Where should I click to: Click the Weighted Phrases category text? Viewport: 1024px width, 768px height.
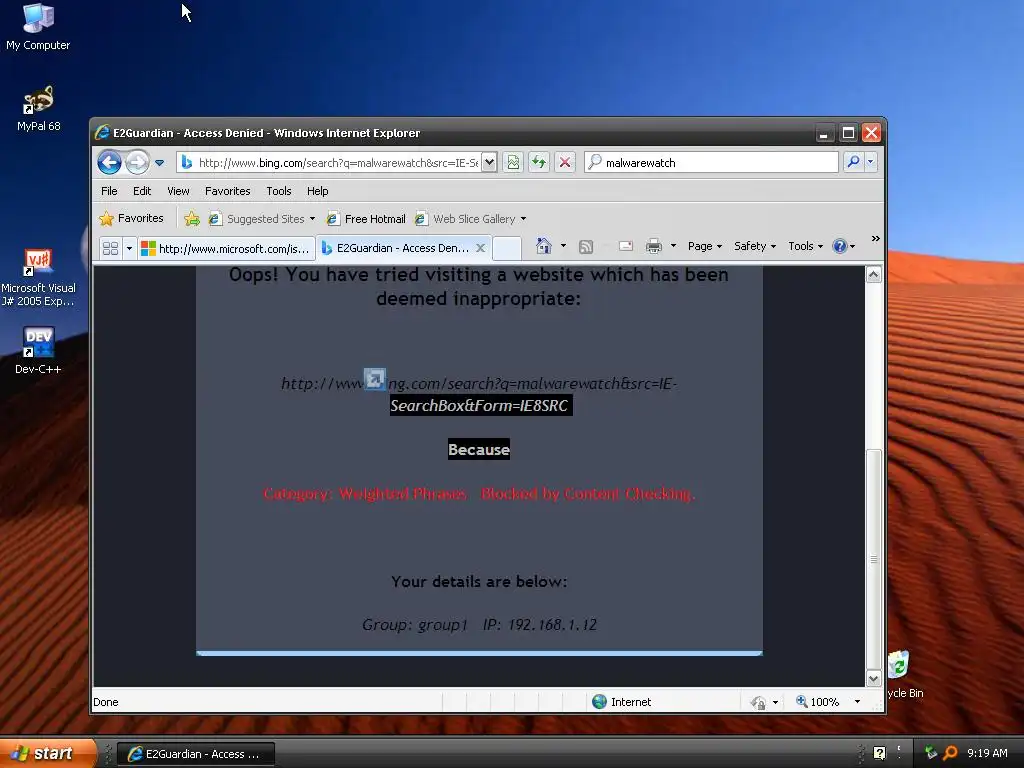(365, 494)
